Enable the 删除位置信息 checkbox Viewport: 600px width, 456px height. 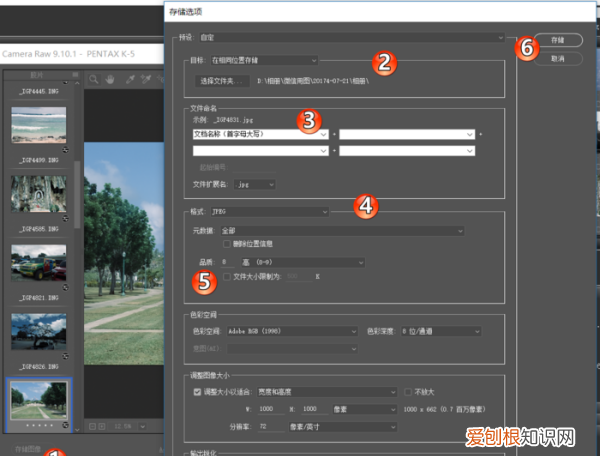tap(227, 243)
